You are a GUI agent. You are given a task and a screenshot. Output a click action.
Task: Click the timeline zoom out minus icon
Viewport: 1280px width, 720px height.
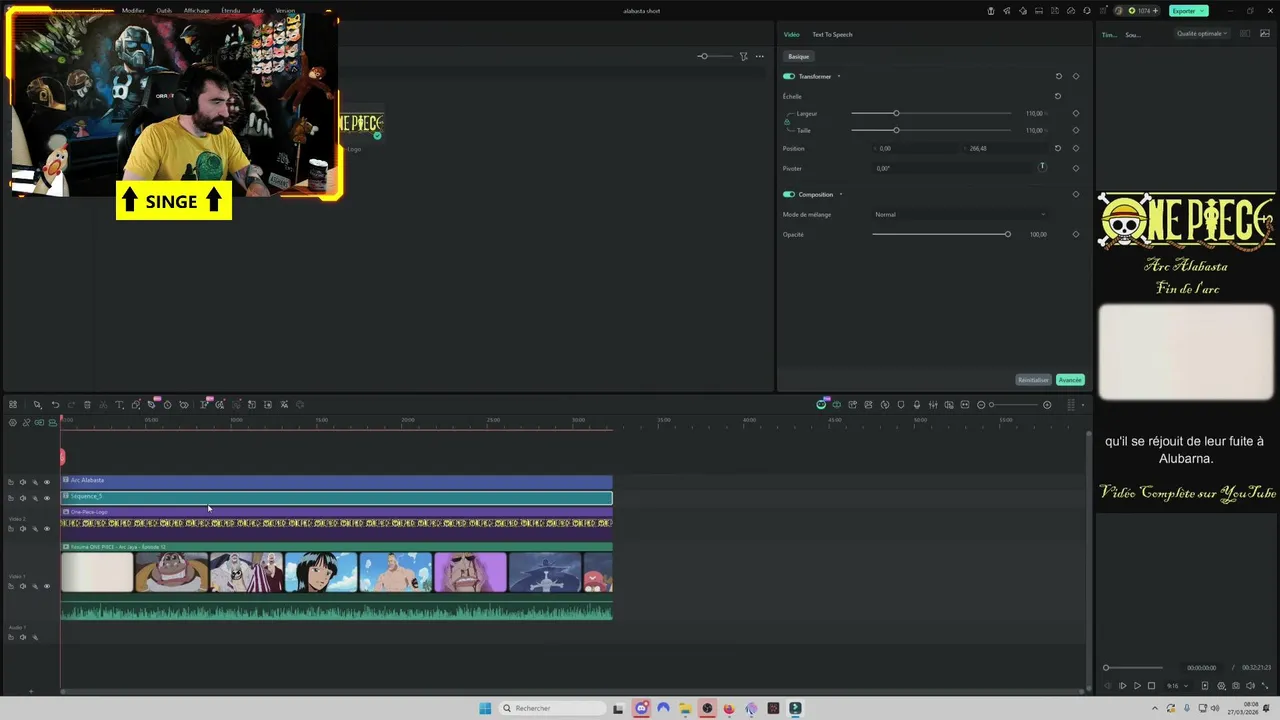(981, 405)
